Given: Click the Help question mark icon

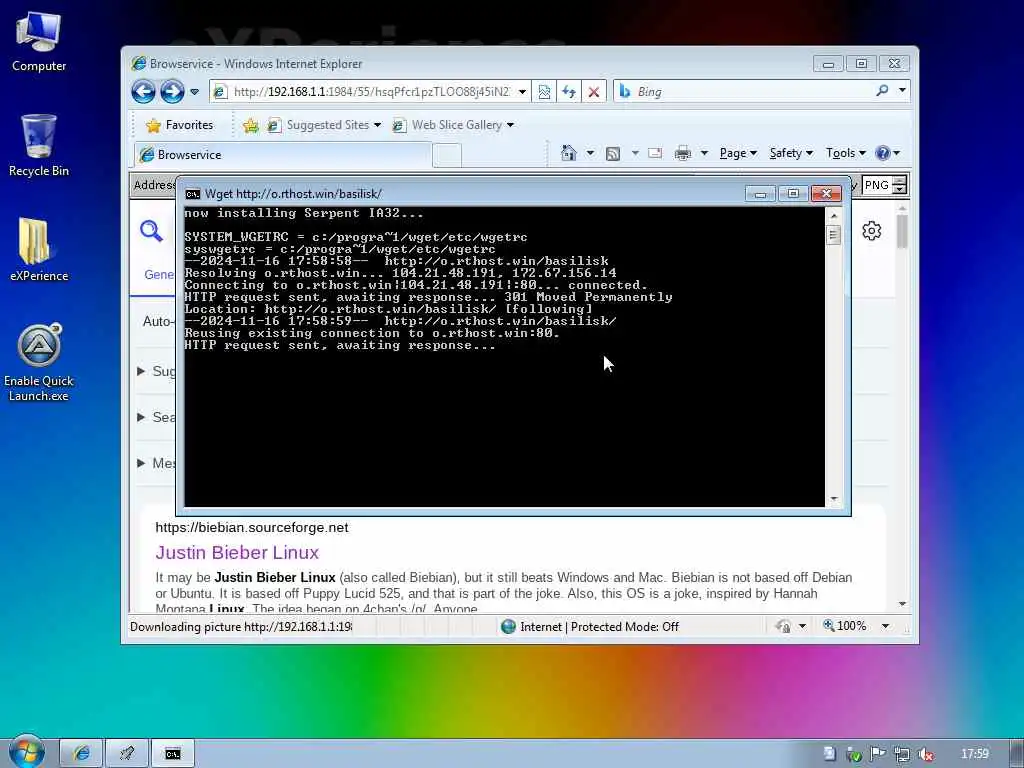Looking at the screenshot, I should [x=882, y=153].
